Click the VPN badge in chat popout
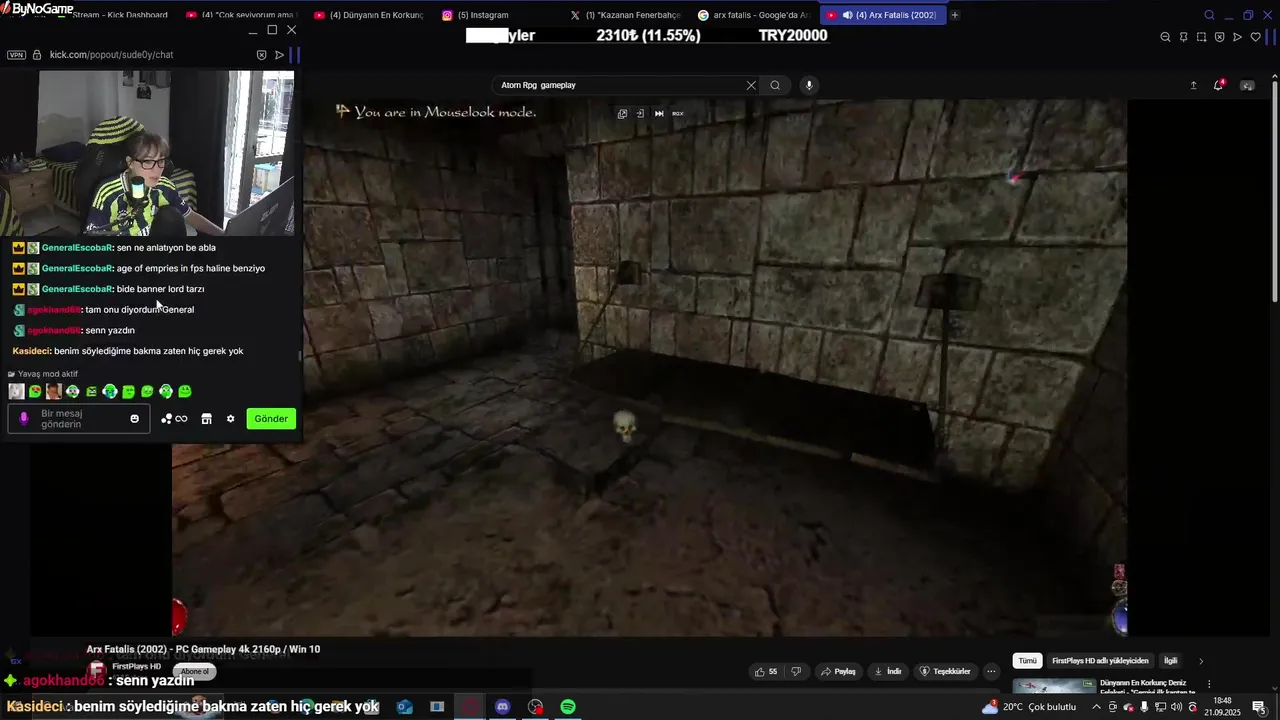Screen dimensions: 1280x720 16,55
